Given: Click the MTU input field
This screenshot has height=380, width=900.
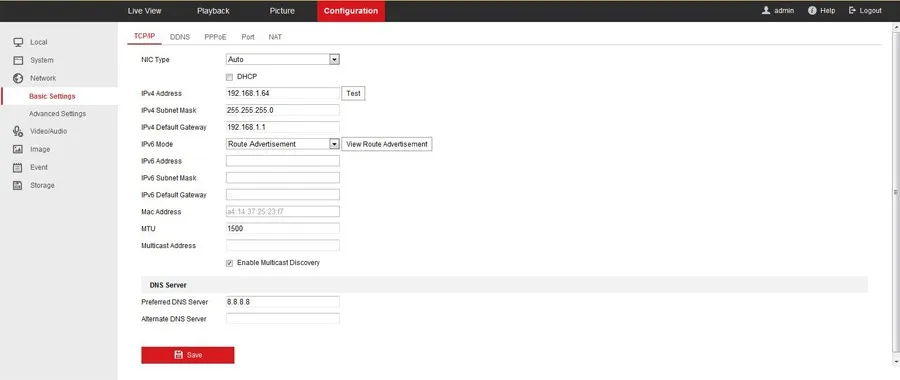Looking at the screenshot, I should 282,228.
